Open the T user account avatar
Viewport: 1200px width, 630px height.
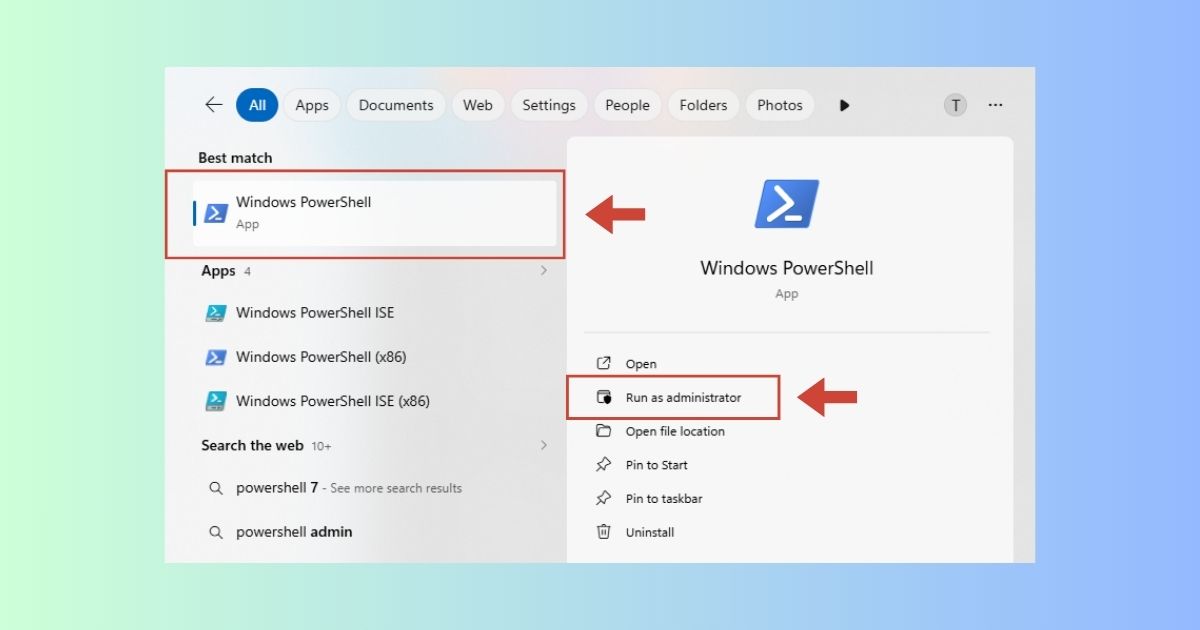pyautogui.click(x=955, y=105)
